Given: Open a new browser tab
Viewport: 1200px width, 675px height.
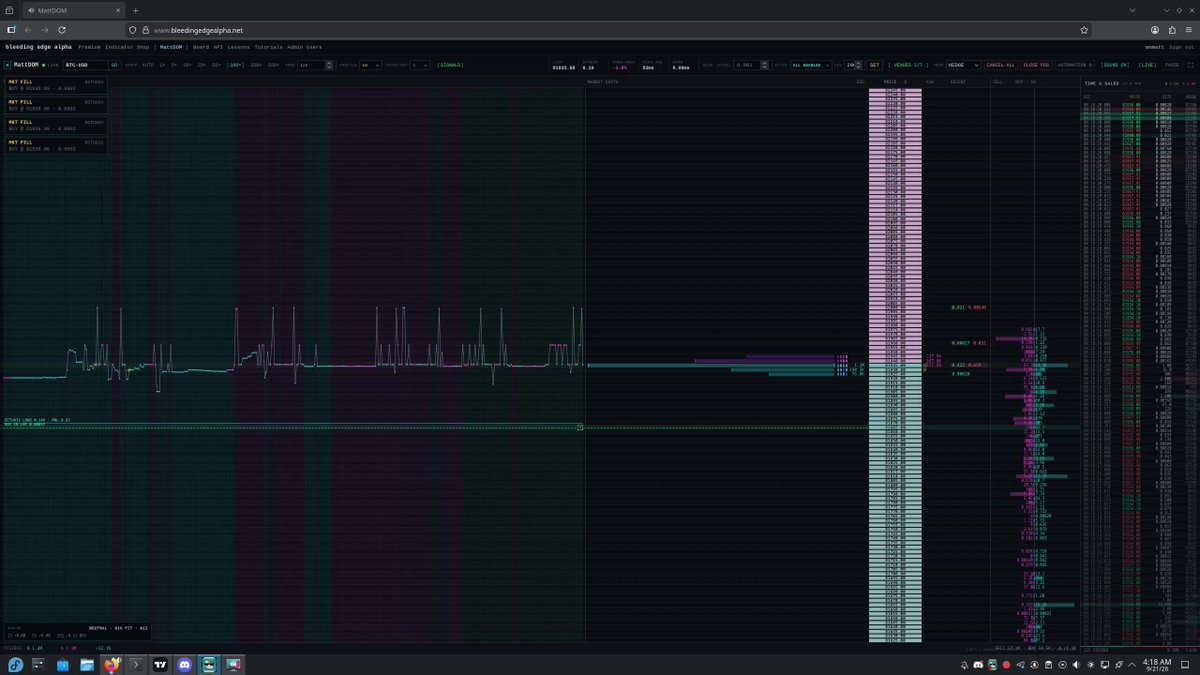Looking at the screenshot, I should point(136,10).
